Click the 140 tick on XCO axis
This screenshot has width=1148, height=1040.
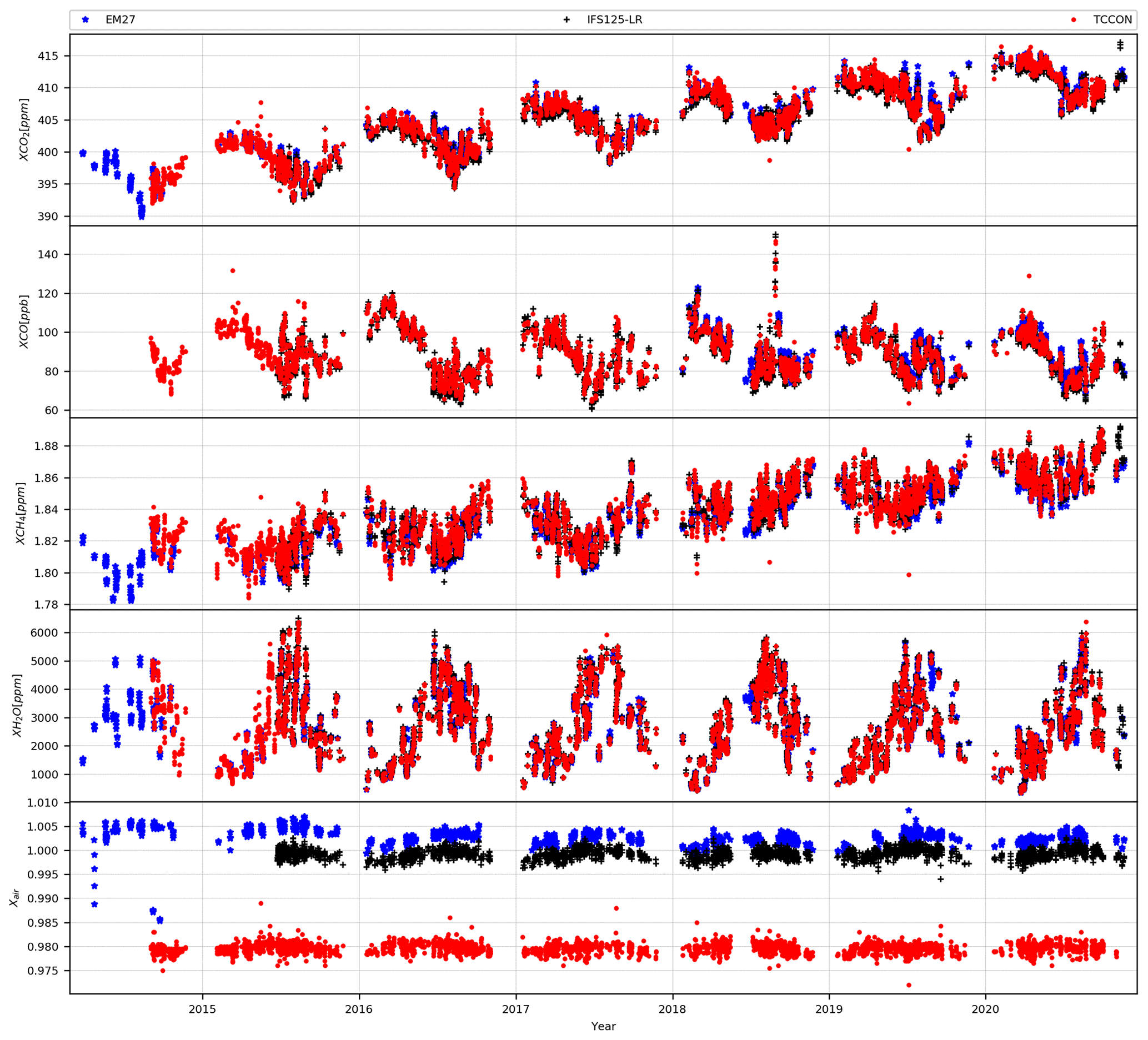click(48, 254)
